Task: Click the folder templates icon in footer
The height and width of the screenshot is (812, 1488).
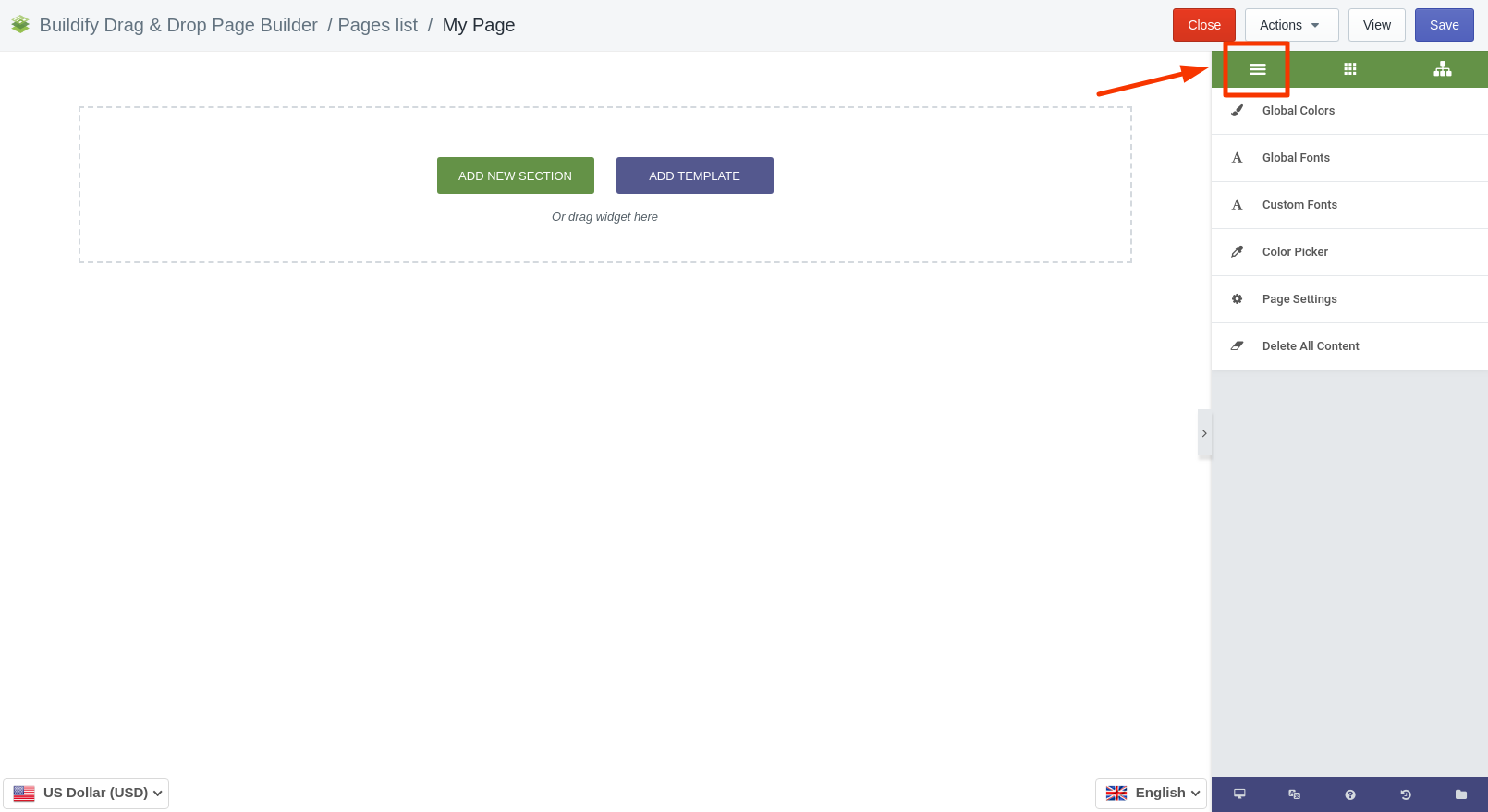Action: pos(1460,794)
